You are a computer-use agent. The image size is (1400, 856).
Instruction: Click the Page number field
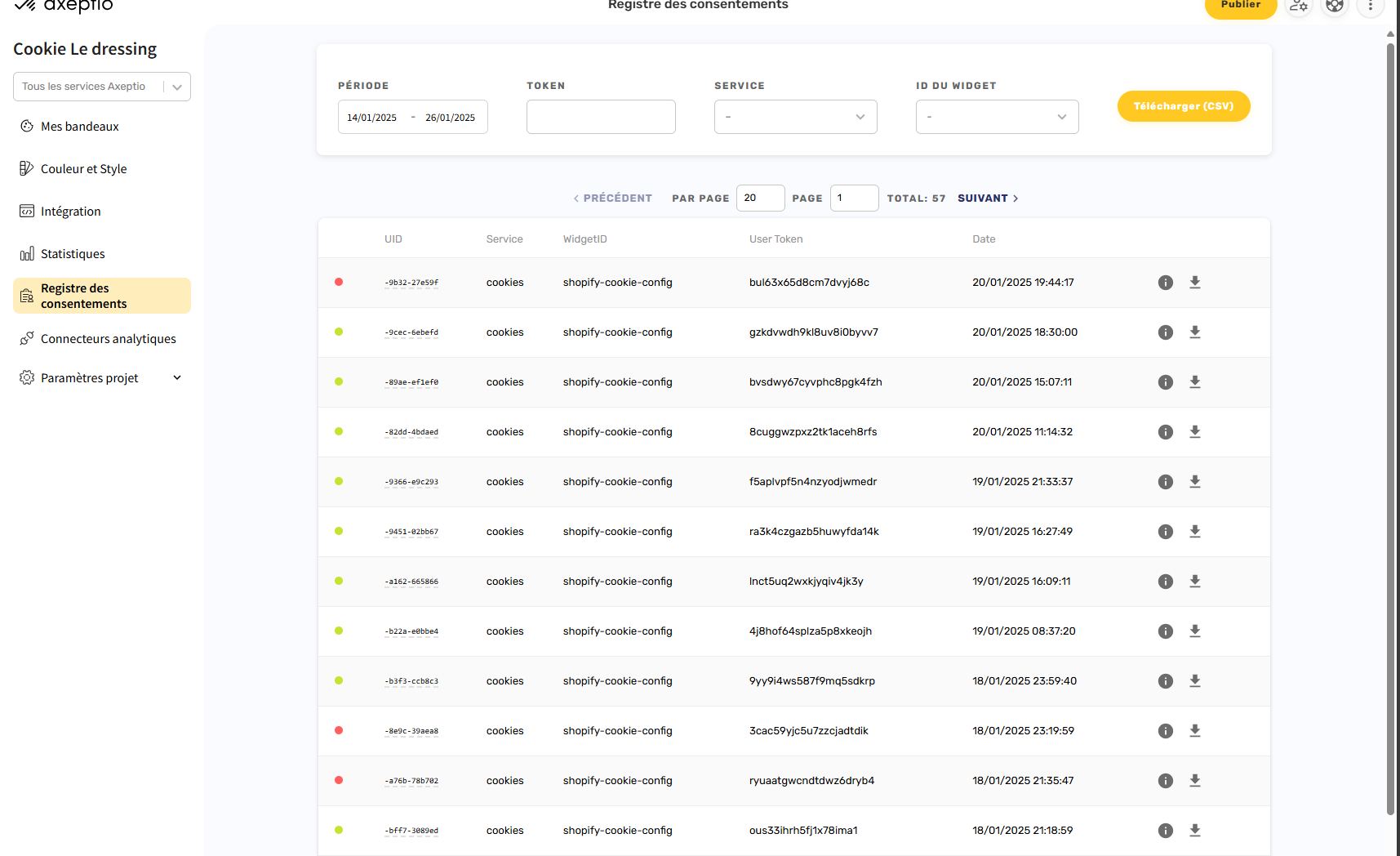click(x=855, y=198)
